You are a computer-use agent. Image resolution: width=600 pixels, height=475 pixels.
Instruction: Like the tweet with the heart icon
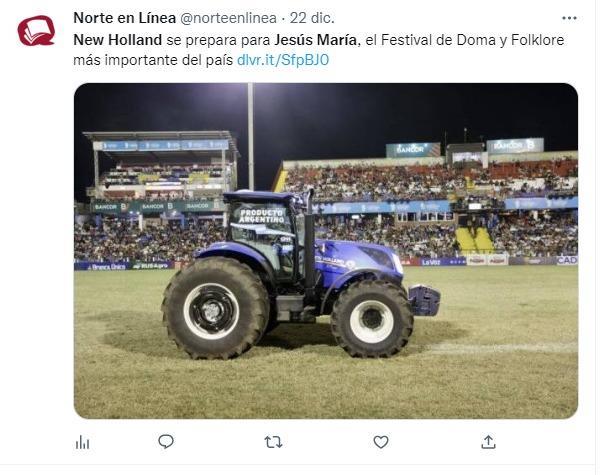[381, 442]
